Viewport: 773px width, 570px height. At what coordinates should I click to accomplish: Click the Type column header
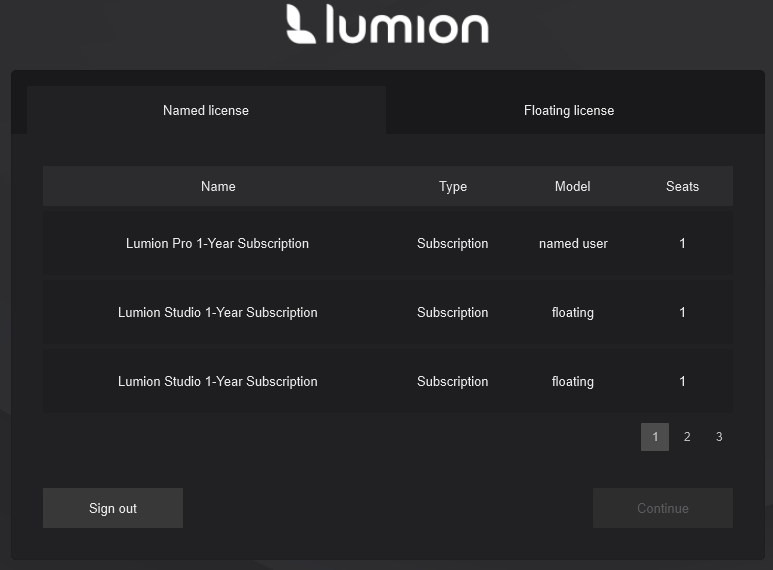pyautogui.click(x=453, y=186)
